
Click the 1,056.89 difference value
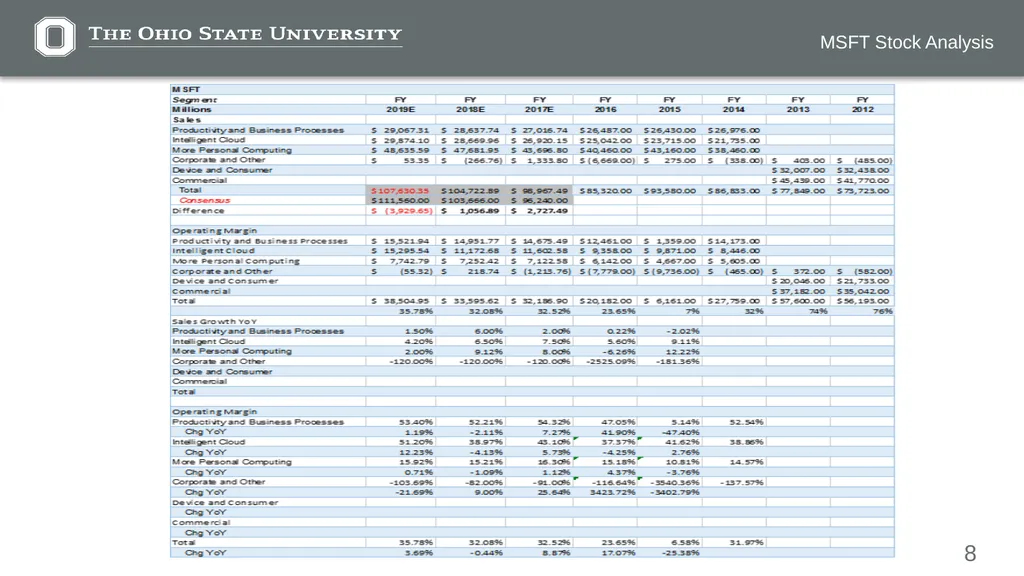tap(470, 211)
